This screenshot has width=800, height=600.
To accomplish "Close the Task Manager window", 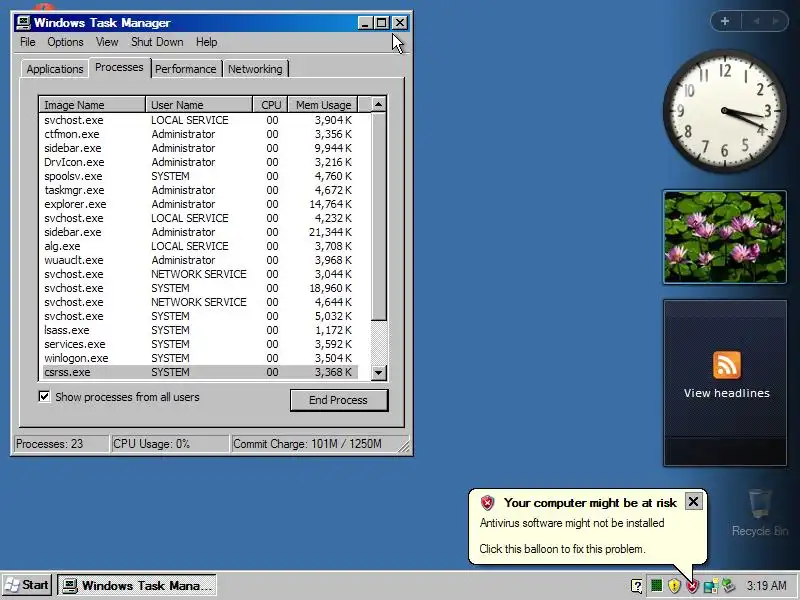I will (399, 22).
